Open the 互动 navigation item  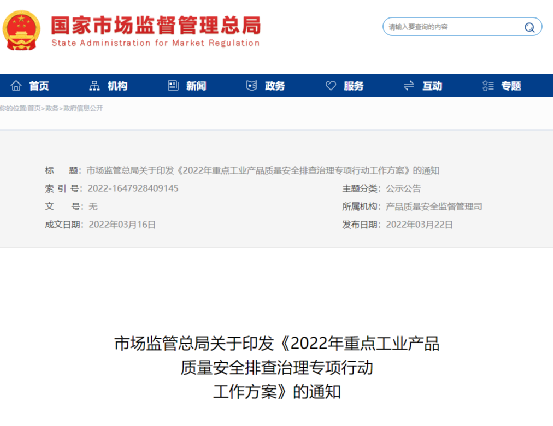(x=432, y=86)
